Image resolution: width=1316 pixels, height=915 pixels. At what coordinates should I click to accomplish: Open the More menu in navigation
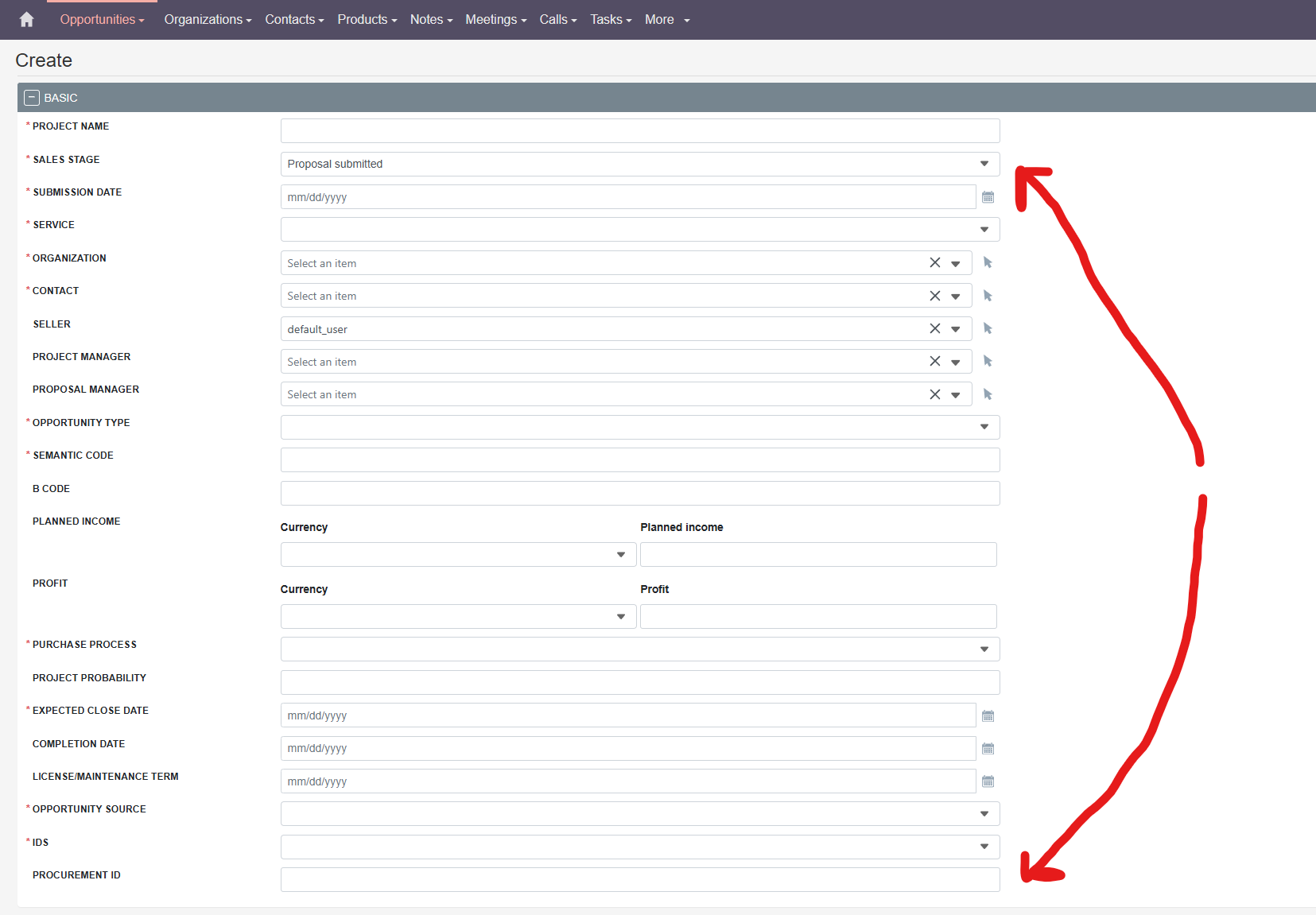click(666, 20)
